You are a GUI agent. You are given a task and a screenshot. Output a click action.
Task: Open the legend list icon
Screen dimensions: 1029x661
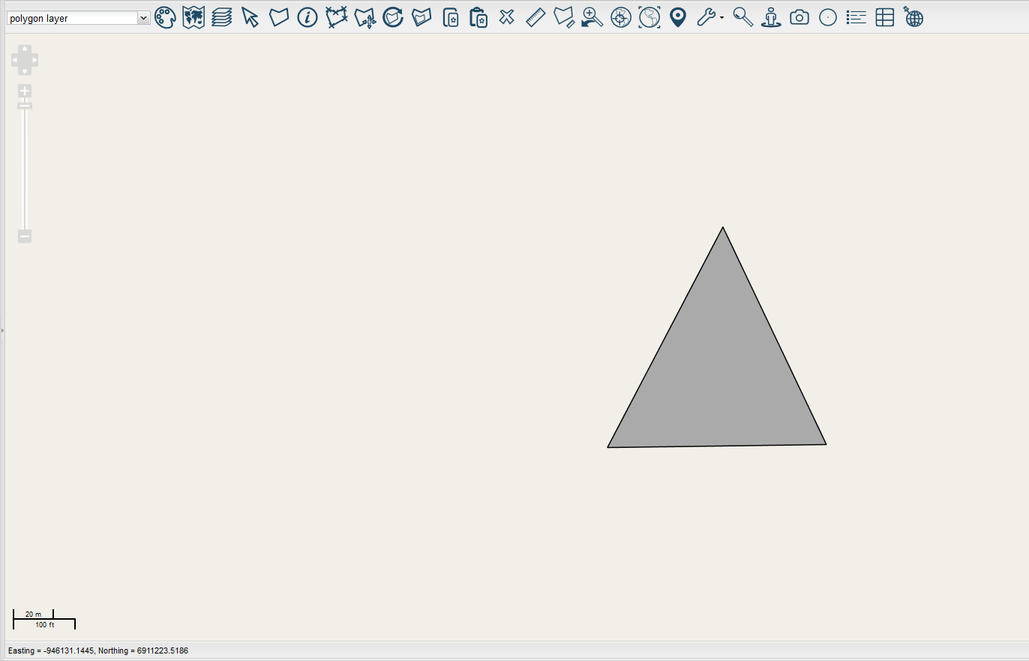(x=856, y=17)
